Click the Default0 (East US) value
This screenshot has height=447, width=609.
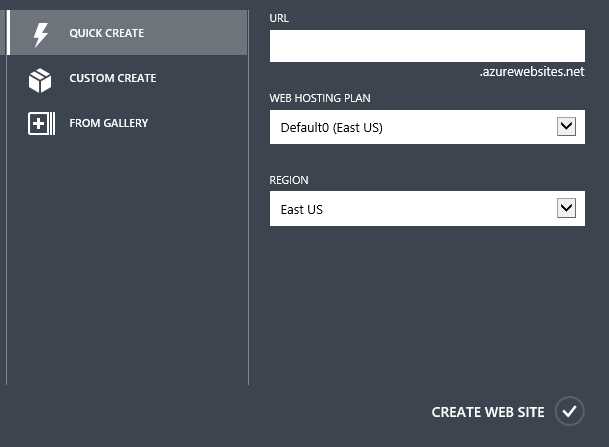[332, 128]
